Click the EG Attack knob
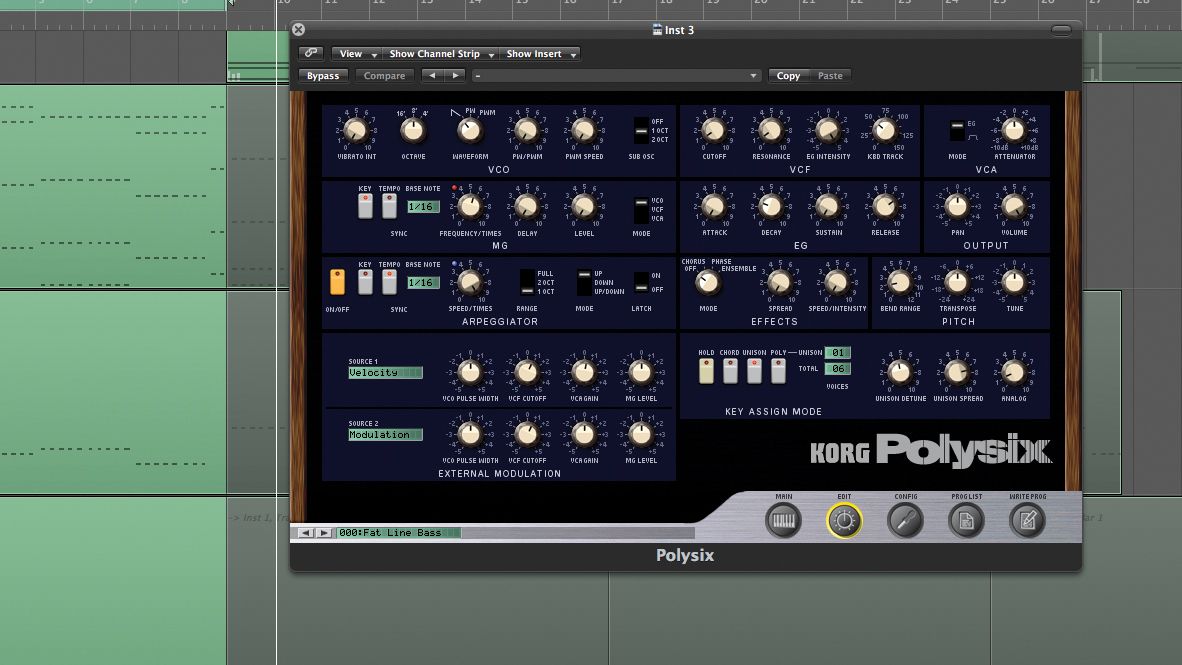The image size is (1182, 665). click(713, 206)
